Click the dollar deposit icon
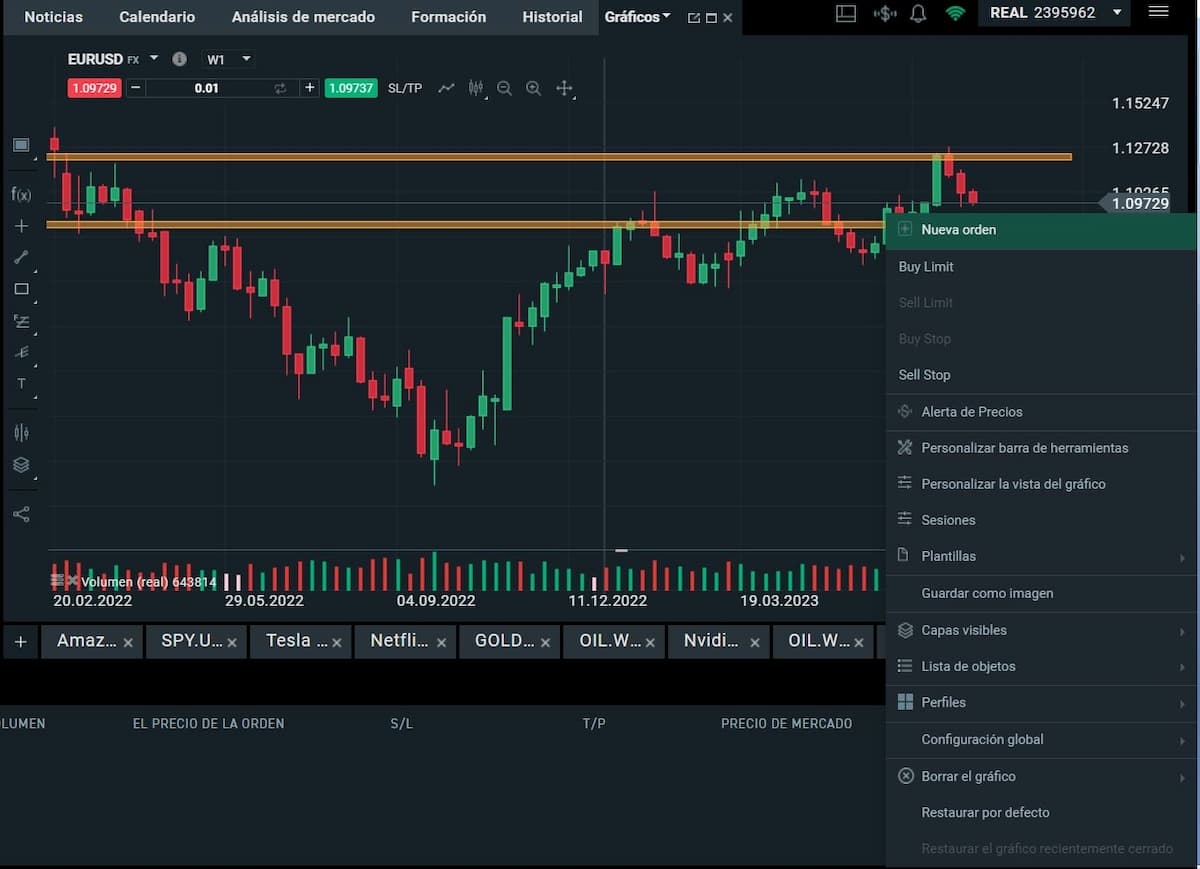The height and width of the screenshot is (869, 1200). click(884, 13)
